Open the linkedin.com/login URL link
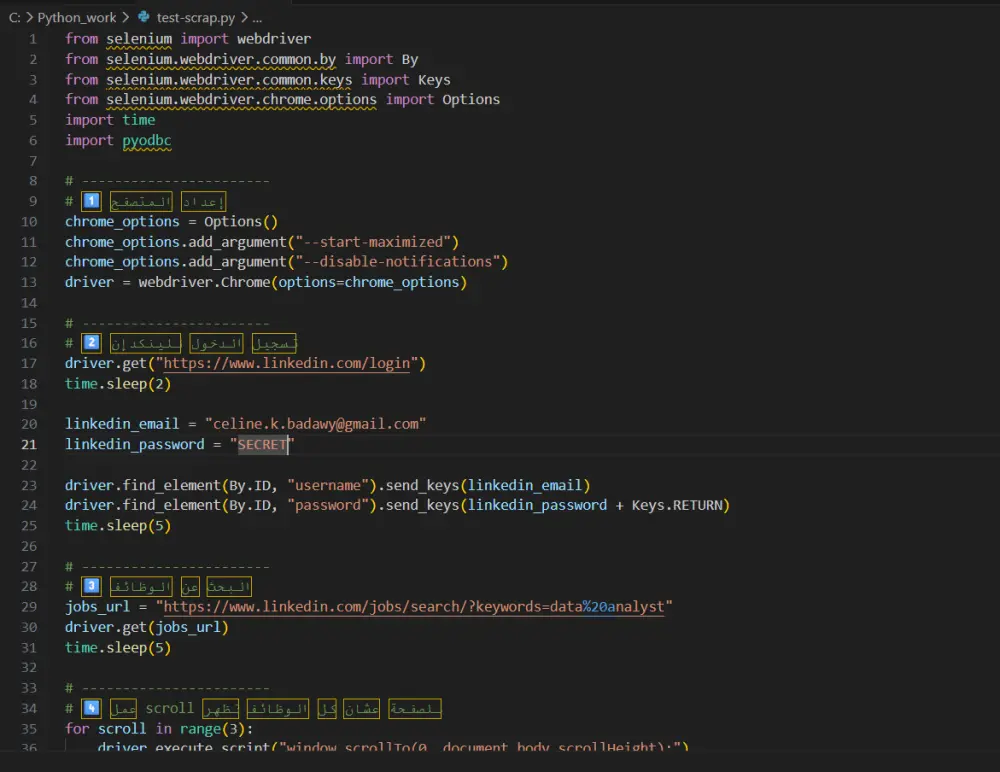This screenshot has height=772, width=1000. [287, 364]
